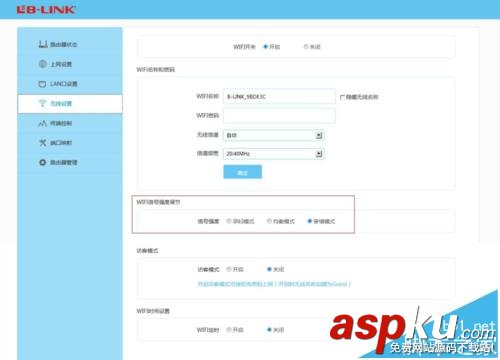
Task: Turn guest mode off
Action: pos(269,269)
